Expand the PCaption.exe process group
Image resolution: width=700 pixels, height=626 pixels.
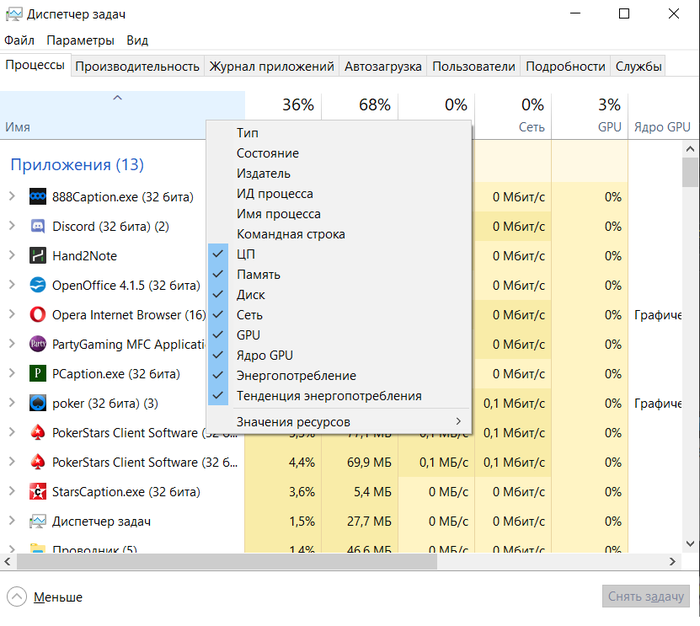[12, 373]
